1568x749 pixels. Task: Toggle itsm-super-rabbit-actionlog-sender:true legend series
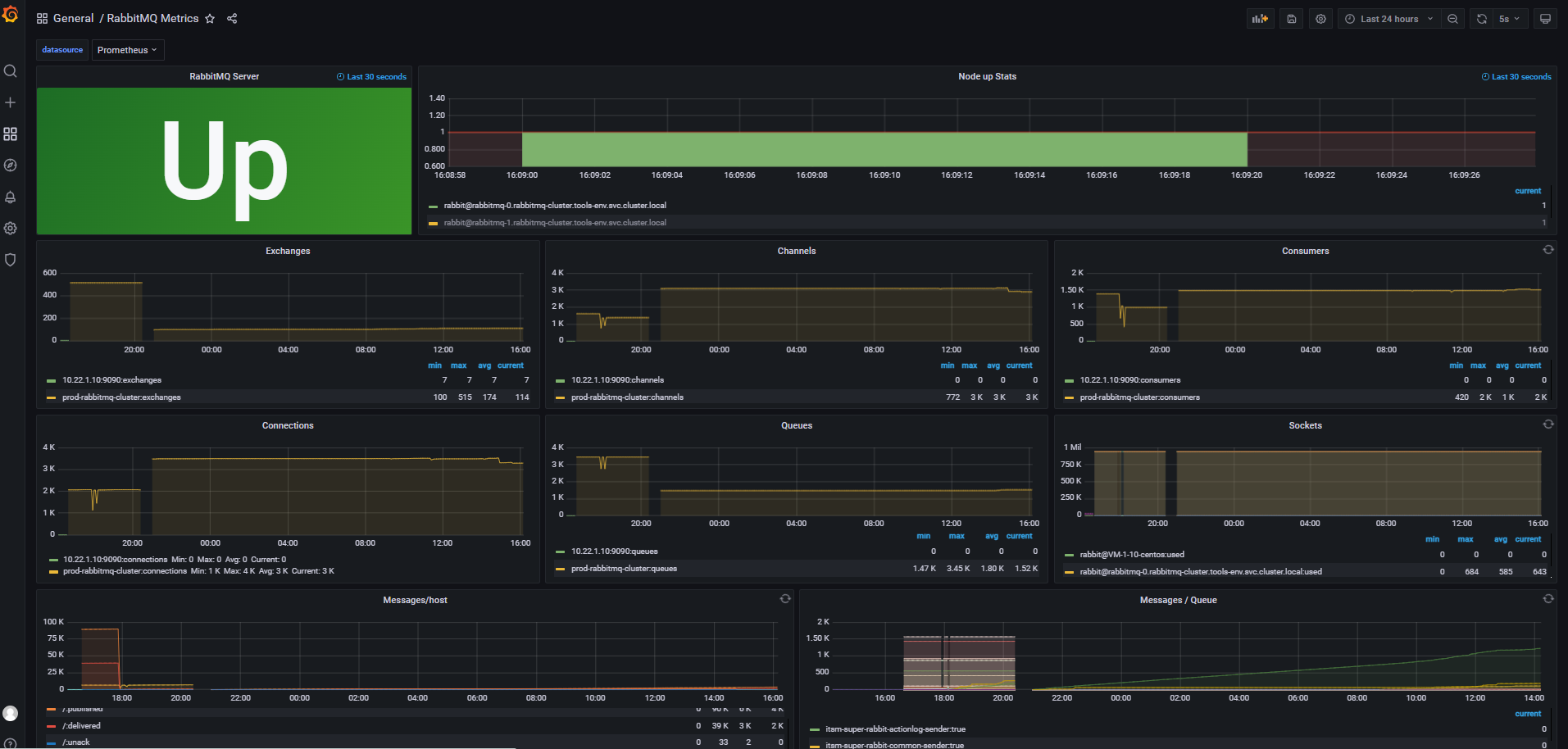pos(895,729)
